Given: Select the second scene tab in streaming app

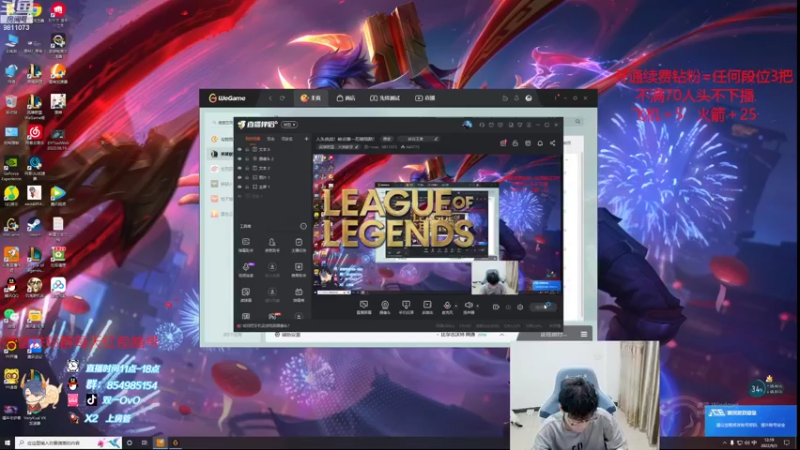Looking at the screenshot, I should coord(271,139).
